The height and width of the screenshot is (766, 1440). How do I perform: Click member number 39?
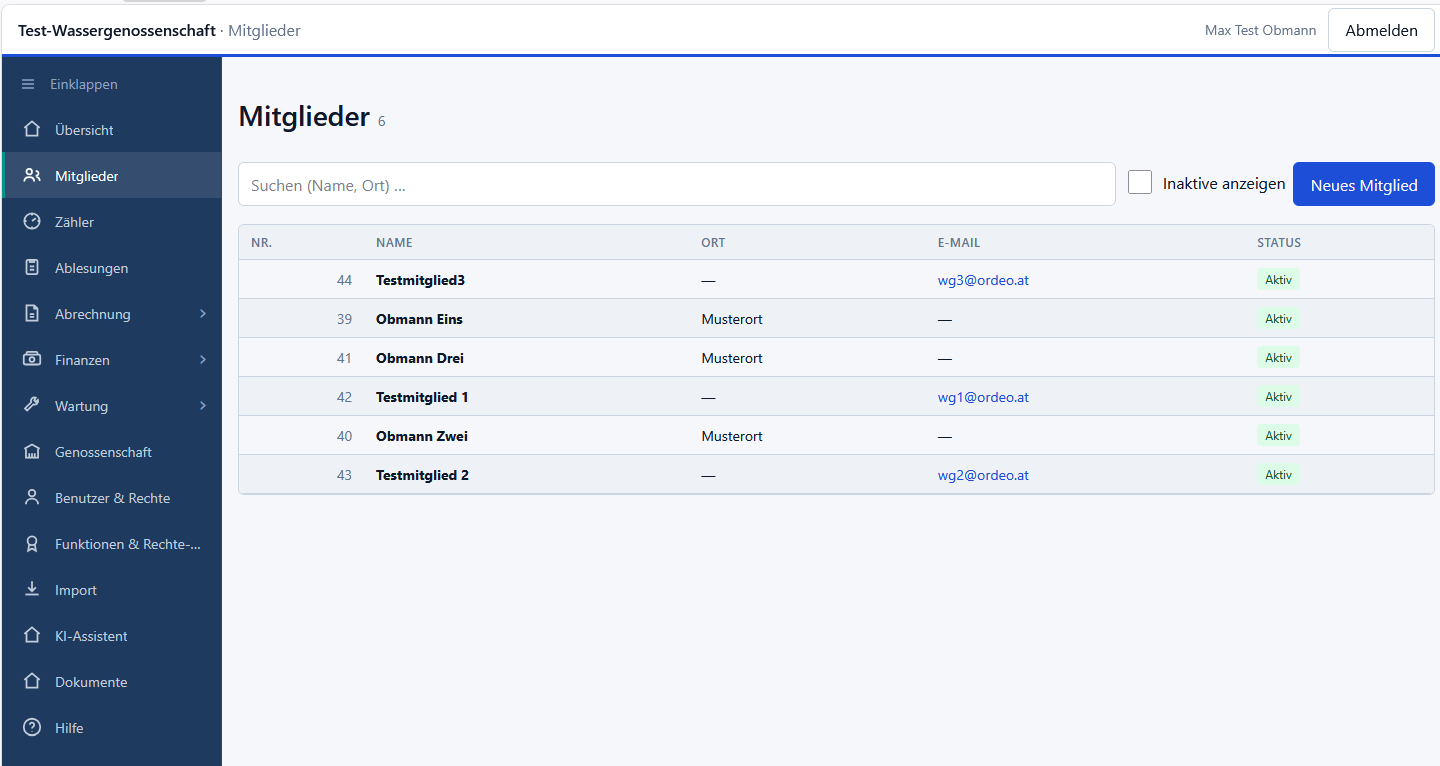344,319
